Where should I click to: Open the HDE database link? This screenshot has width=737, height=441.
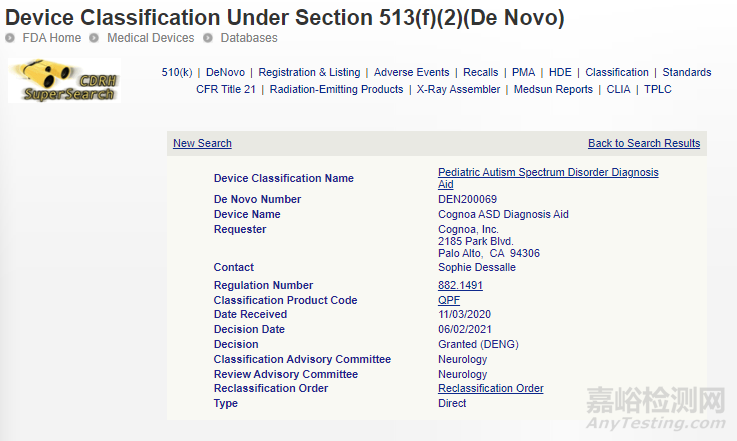coord(560,72)
